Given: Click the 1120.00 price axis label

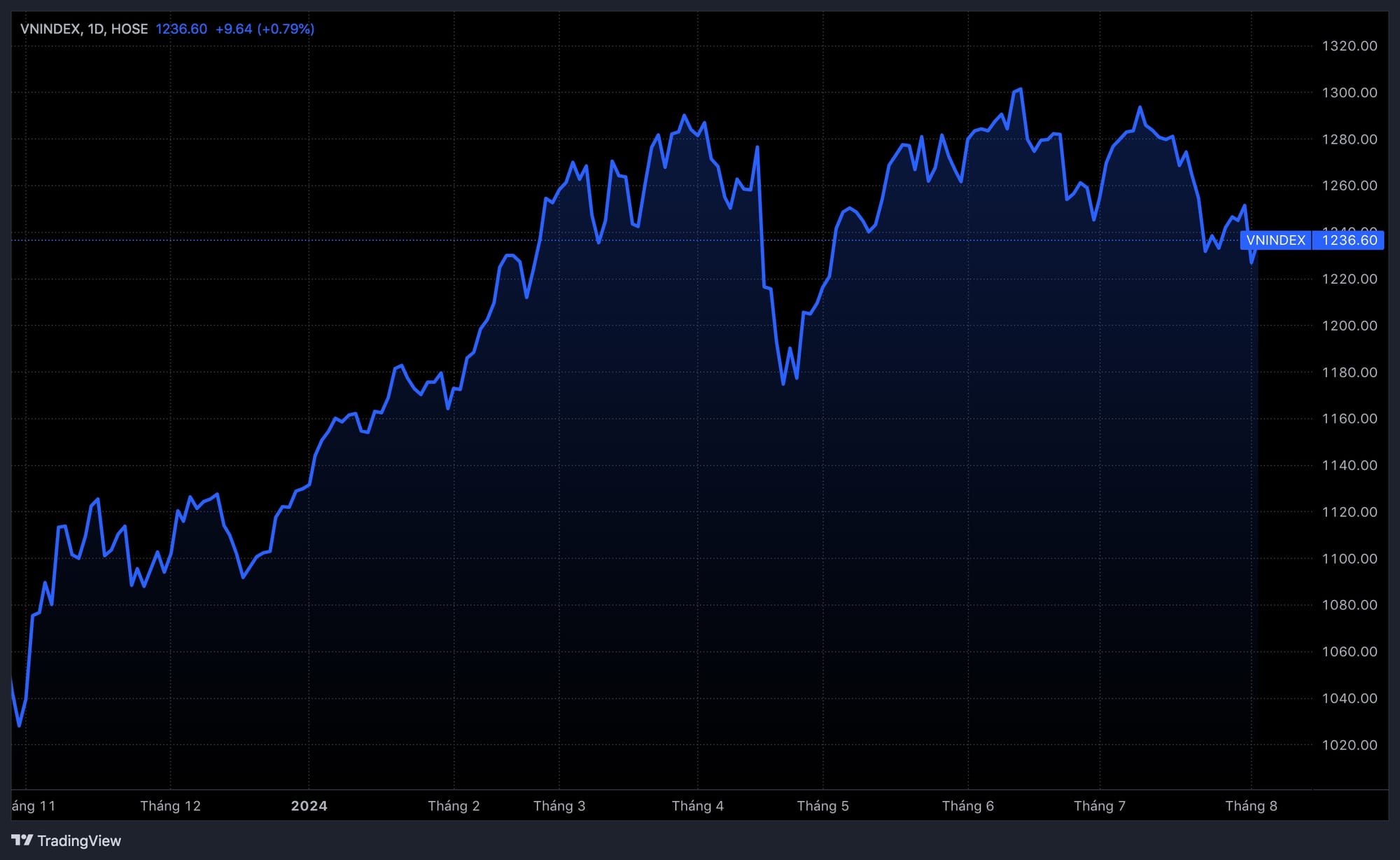Looking at the screenshot, I should [1349, 512].
